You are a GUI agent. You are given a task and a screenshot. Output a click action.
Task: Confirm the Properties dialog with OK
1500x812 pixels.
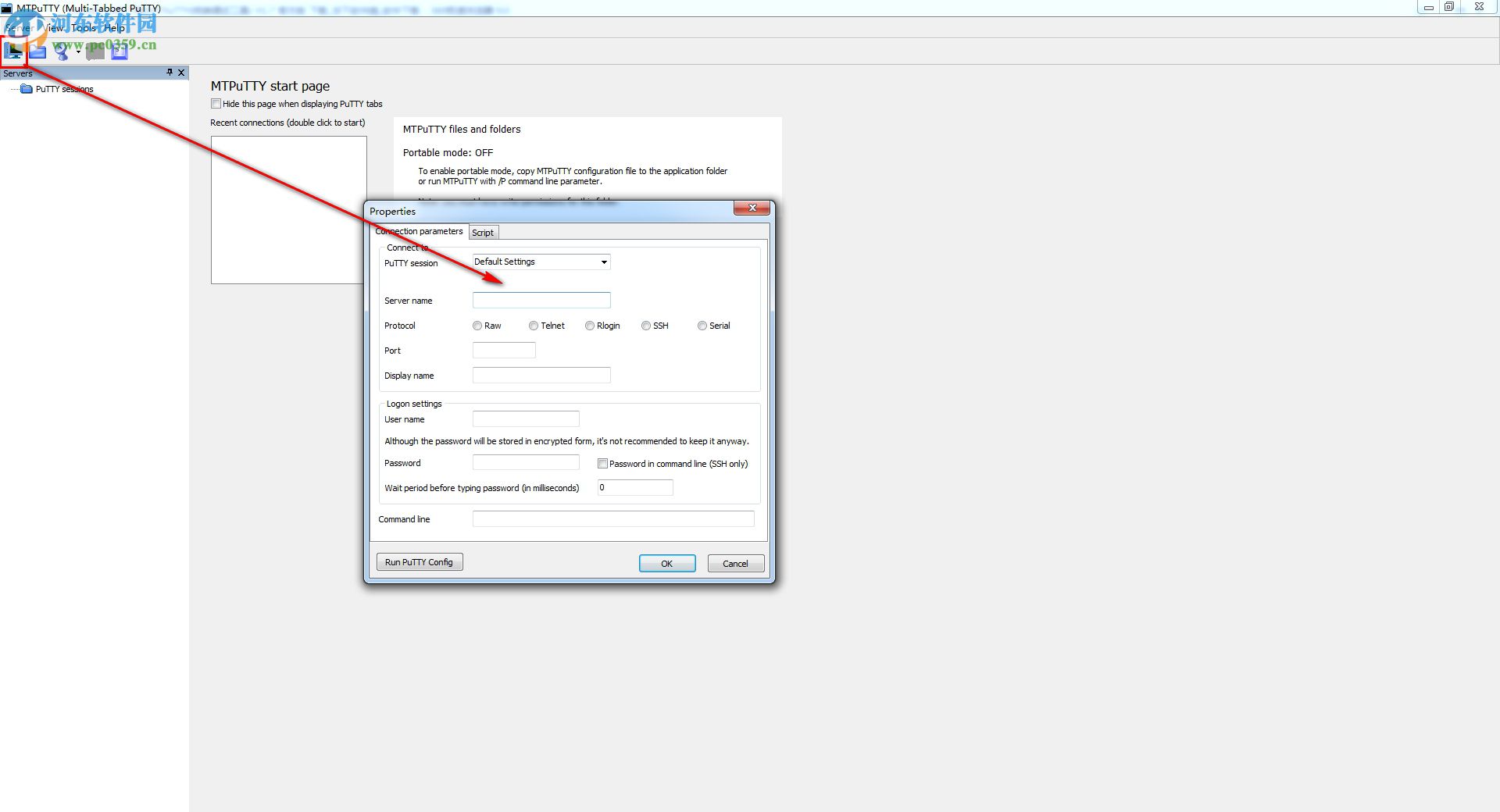tap(667, 564)
